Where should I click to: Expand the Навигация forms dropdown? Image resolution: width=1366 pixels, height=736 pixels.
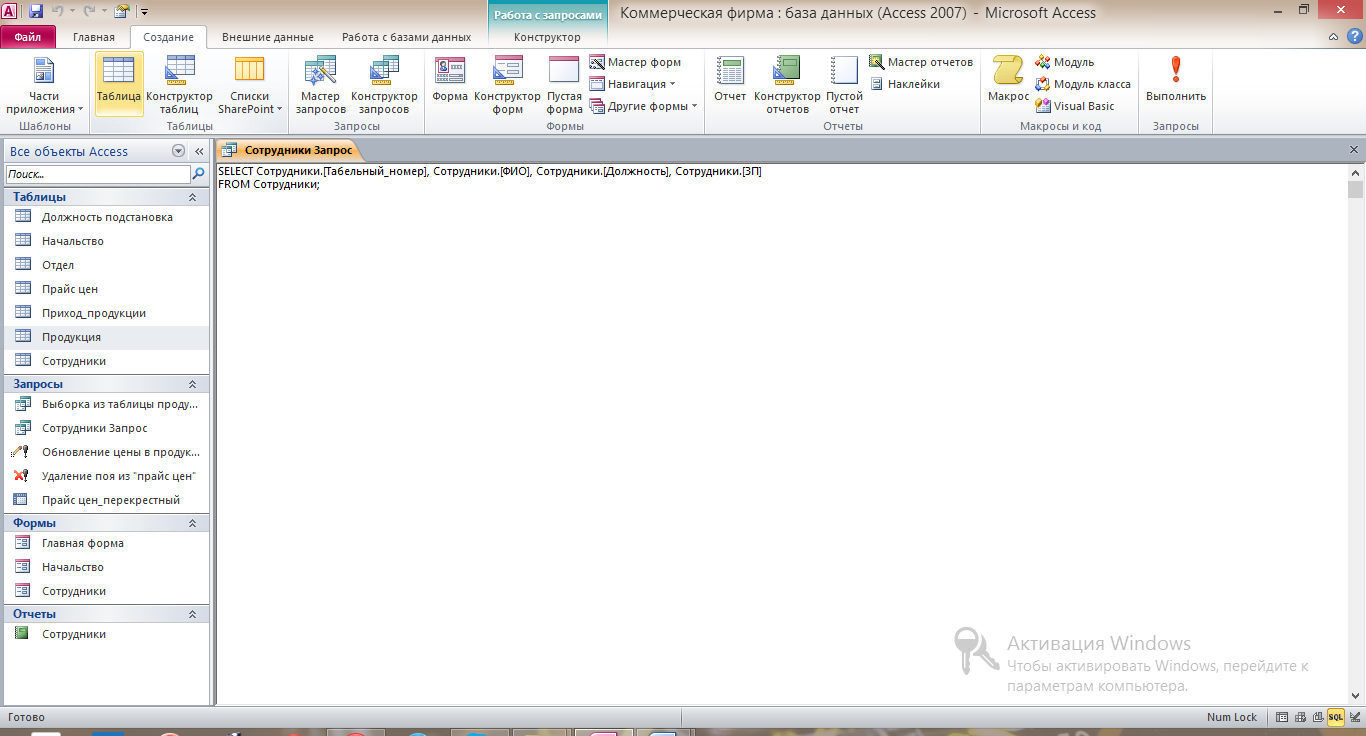click(632, 84)
